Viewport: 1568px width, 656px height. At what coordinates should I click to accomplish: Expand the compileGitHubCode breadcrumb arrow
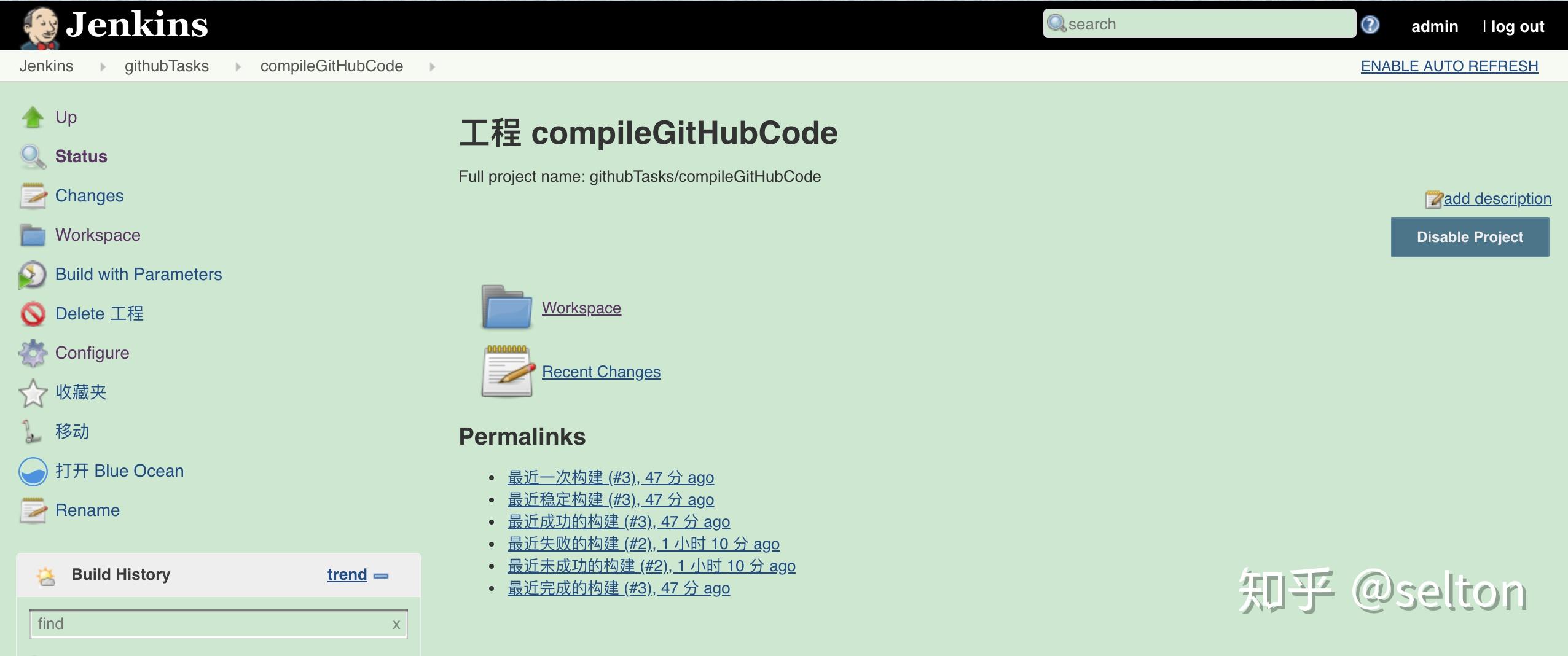[432, 67]
